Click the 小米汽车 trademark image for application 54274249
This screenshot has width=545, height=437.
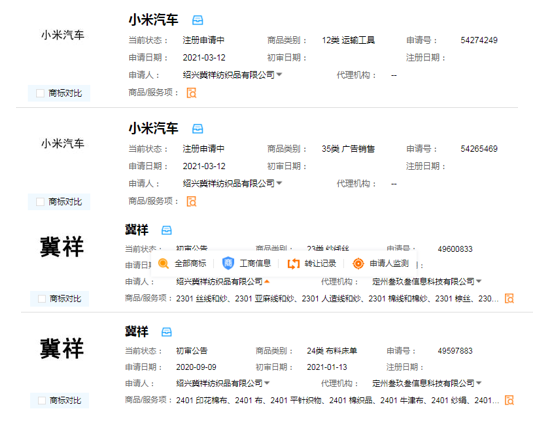click(63, 35)
